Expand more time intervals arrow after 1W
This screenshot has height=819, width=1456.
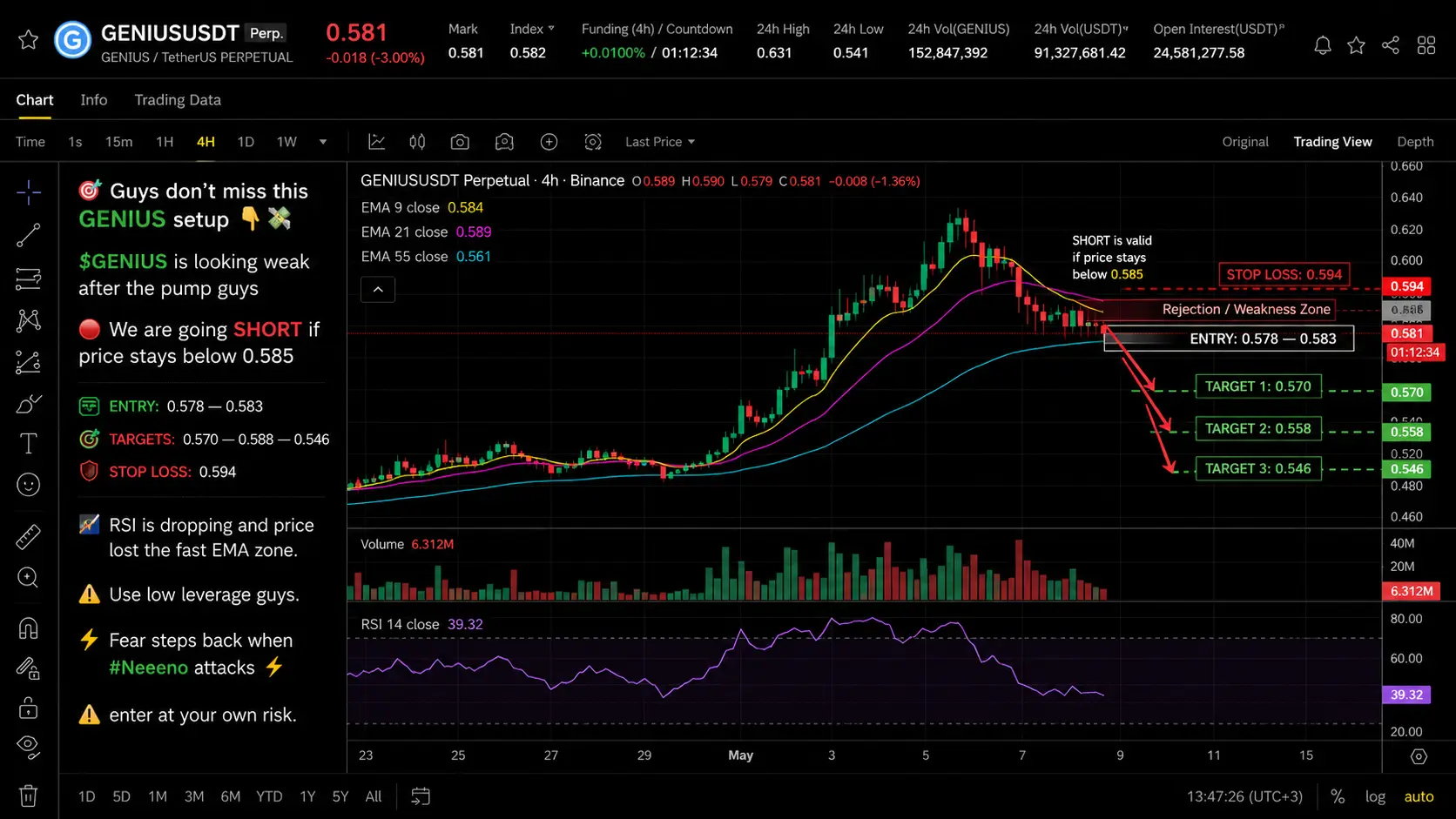click(323, 142)
